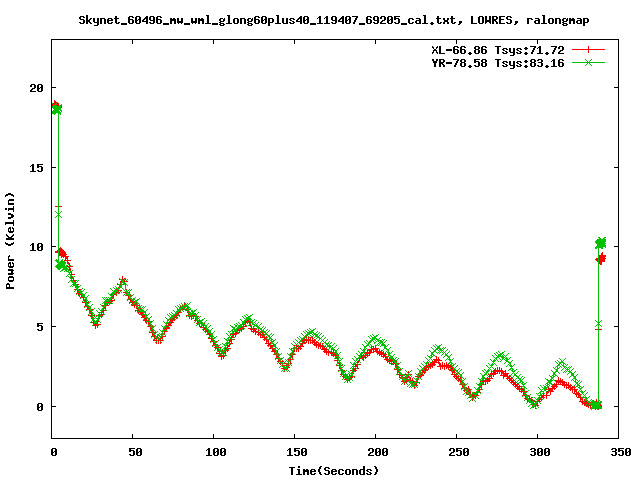Click the Power (Kelvin) axis label

(x=10, y=241)
